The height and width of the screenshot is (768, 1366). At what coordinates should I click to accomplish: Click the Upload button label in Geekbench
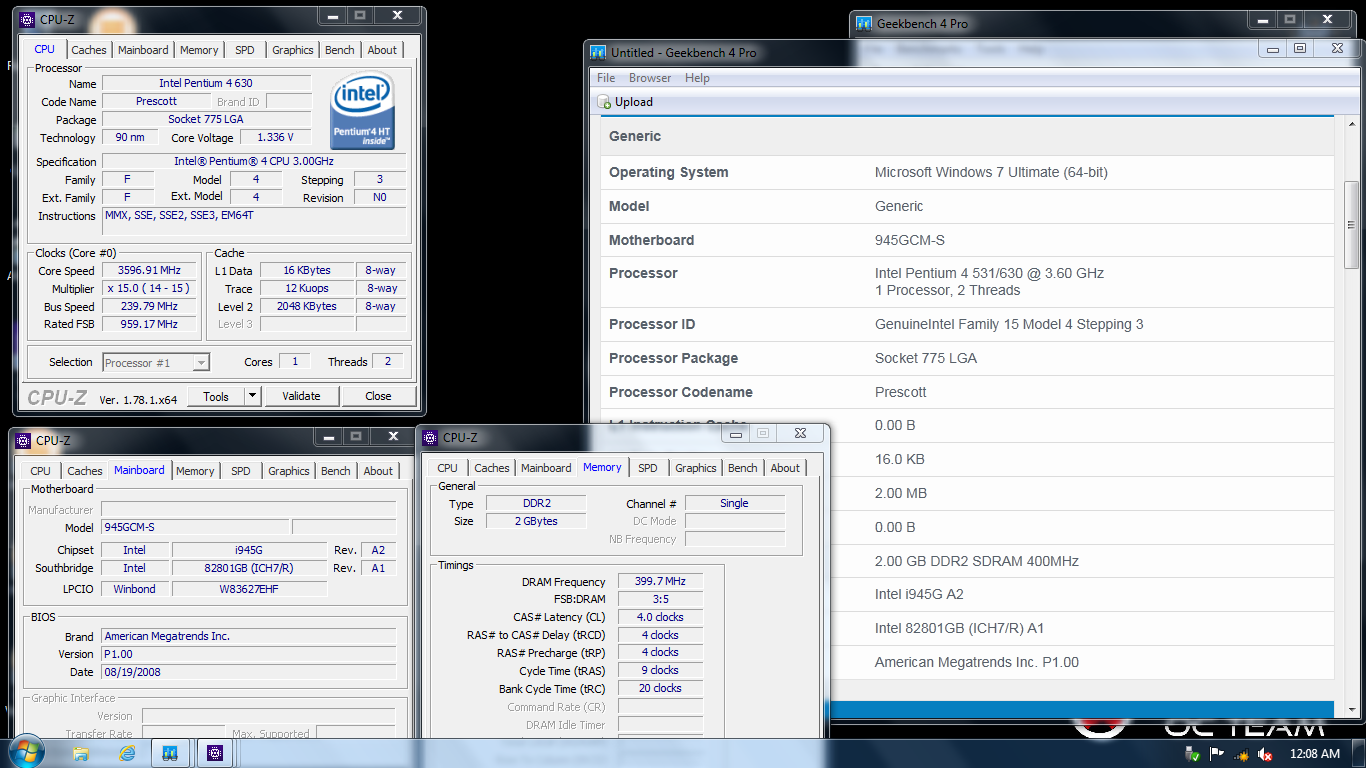(634, 102)
